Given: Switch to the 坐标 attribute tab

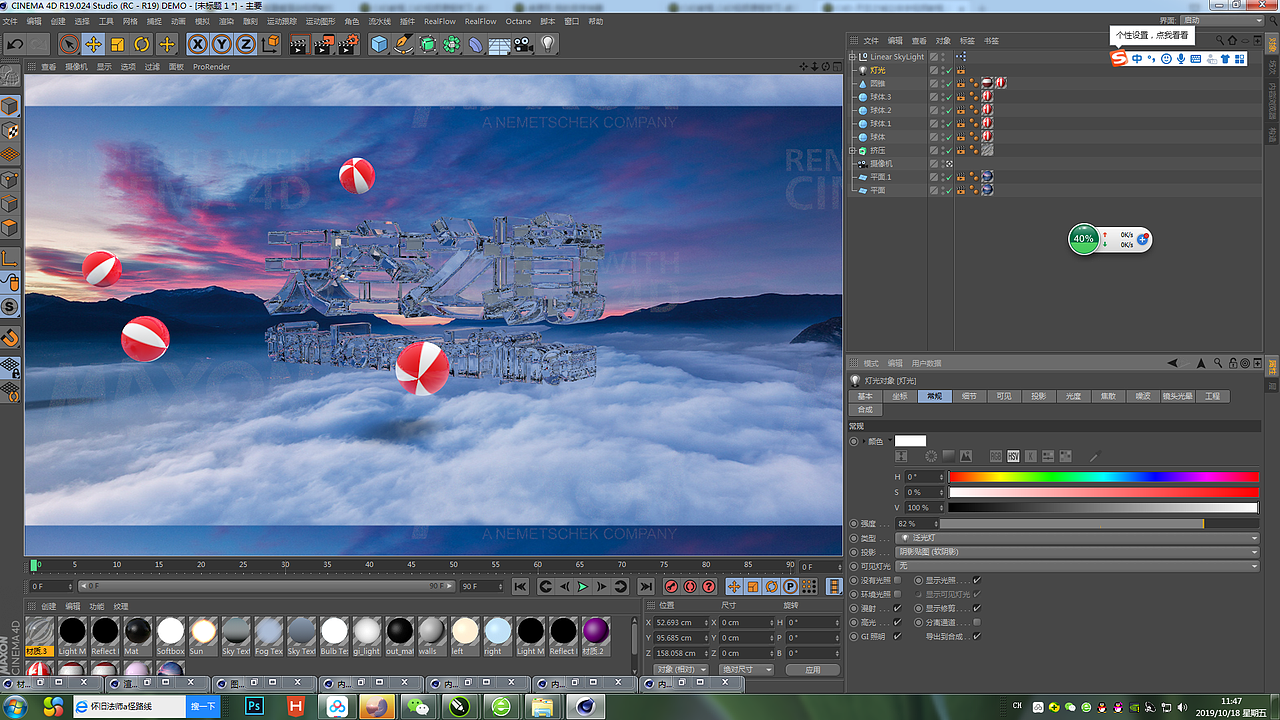Looking at the screenshot, I should 900,396.
